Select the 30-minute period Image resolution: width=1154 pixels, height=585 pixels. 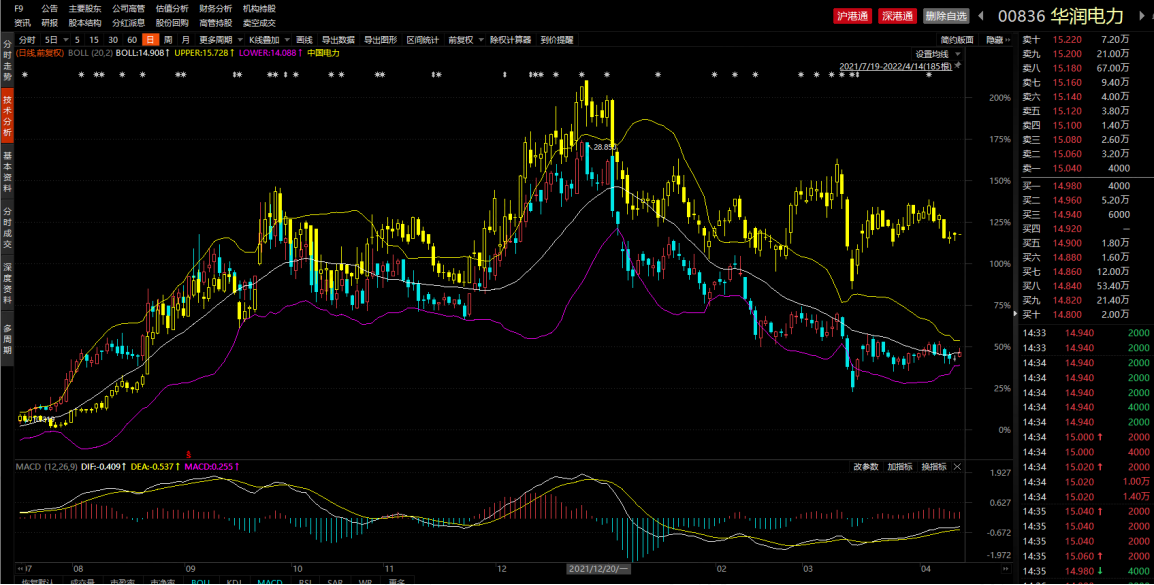pyautogui.click(x=113, y=40)
